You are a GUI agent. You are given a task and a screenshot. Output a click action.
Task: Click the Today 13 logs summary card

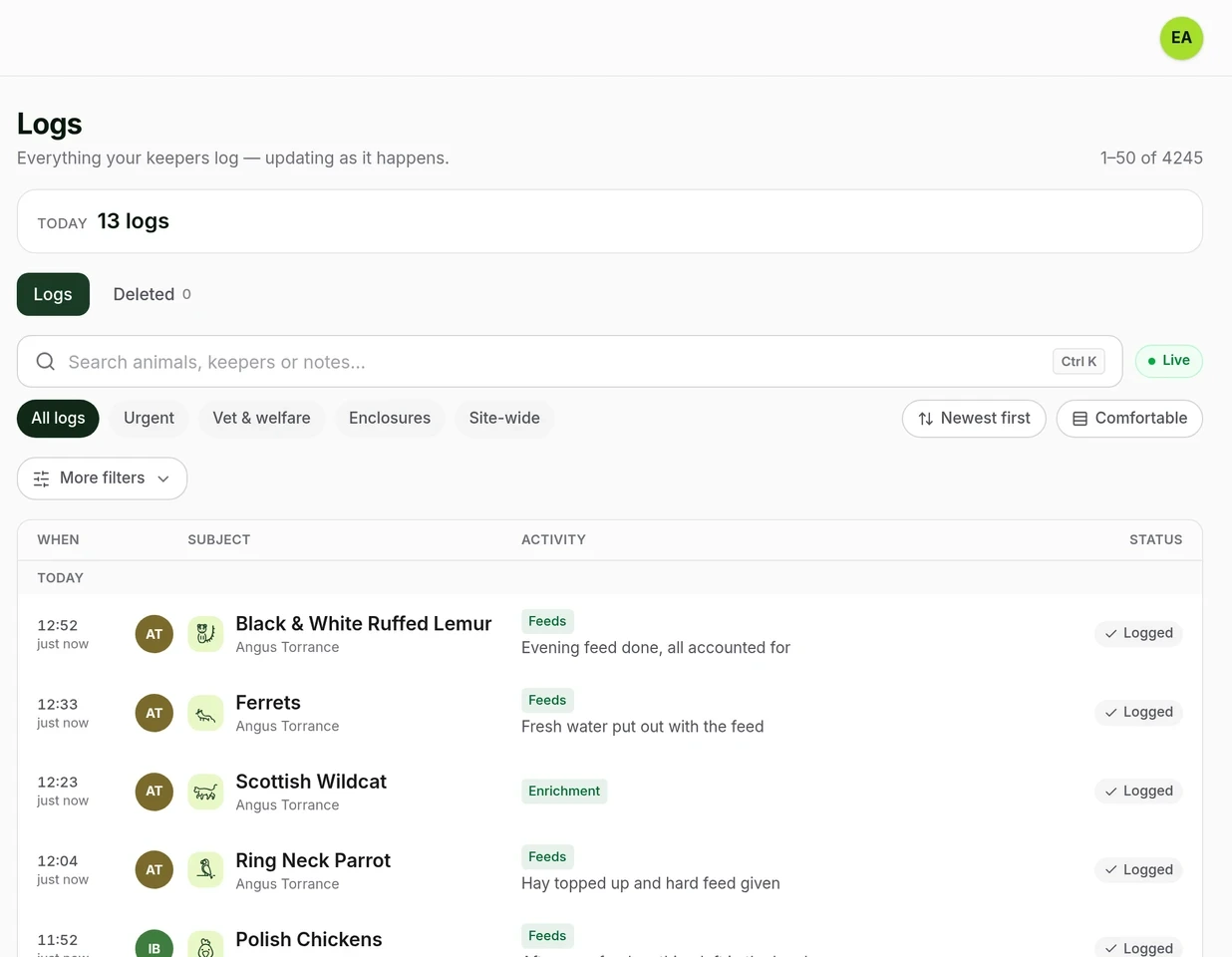tap(610, 221)
